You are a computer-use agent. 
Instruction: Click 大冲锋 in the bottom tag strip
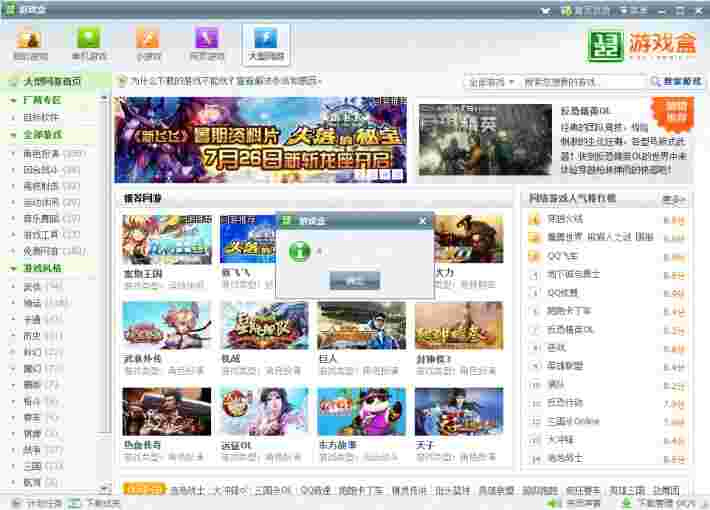(230, 491)
